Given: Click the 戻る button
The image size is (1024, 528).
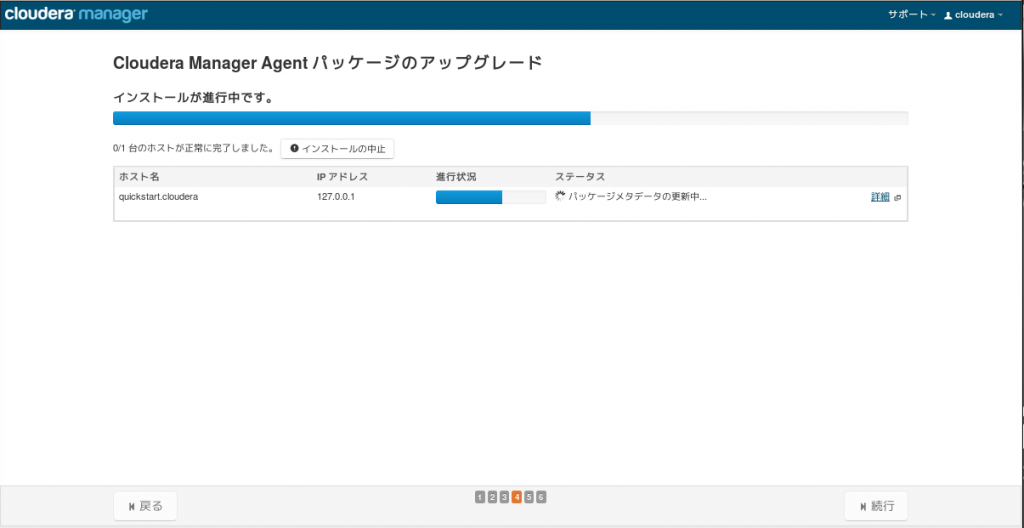Looking at the screenshot, I should pyautogui.click(x=145, y=506).
